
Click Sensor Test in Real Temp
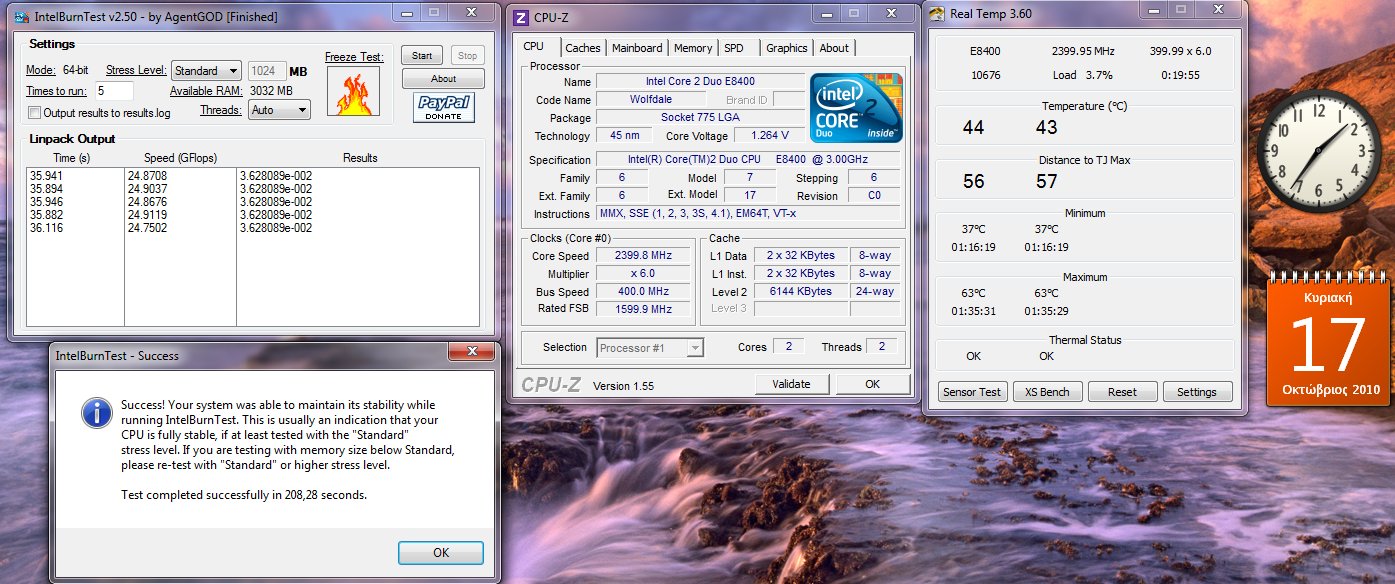(972, 392)
